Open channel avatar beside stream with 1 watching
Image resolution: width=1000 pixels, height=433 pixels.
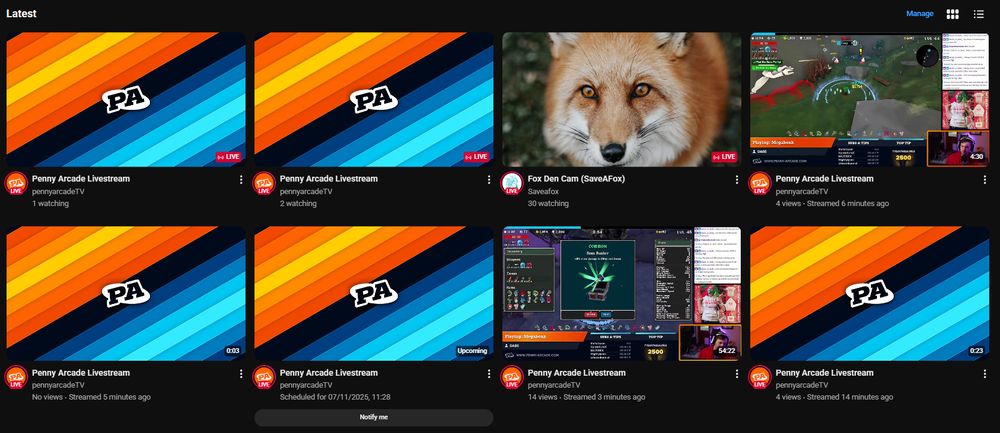[x=16, y=184]
